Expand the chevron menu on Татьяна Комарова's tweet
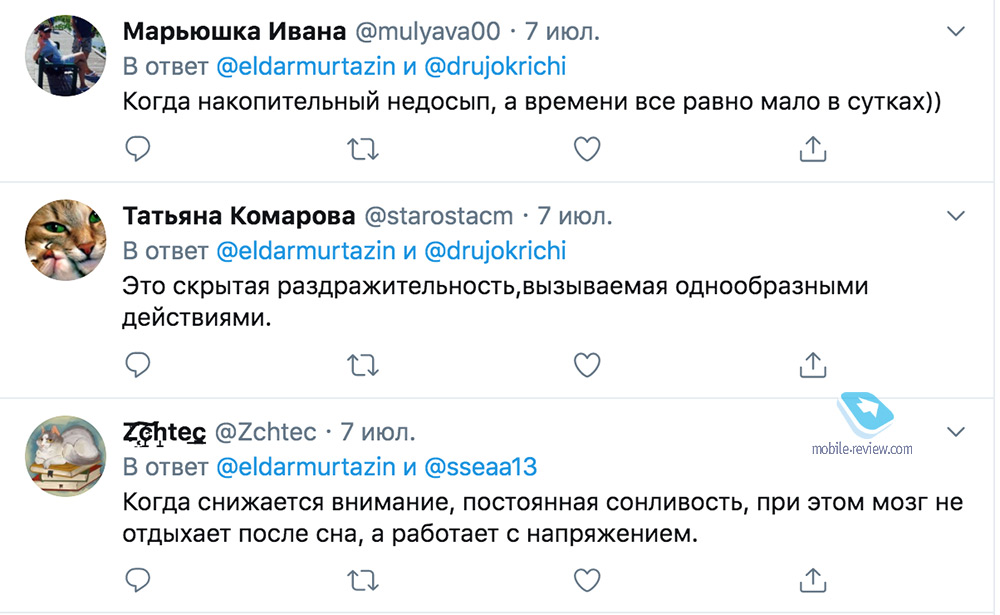The height and width of the screenshot is (615, 1000). 955,216
